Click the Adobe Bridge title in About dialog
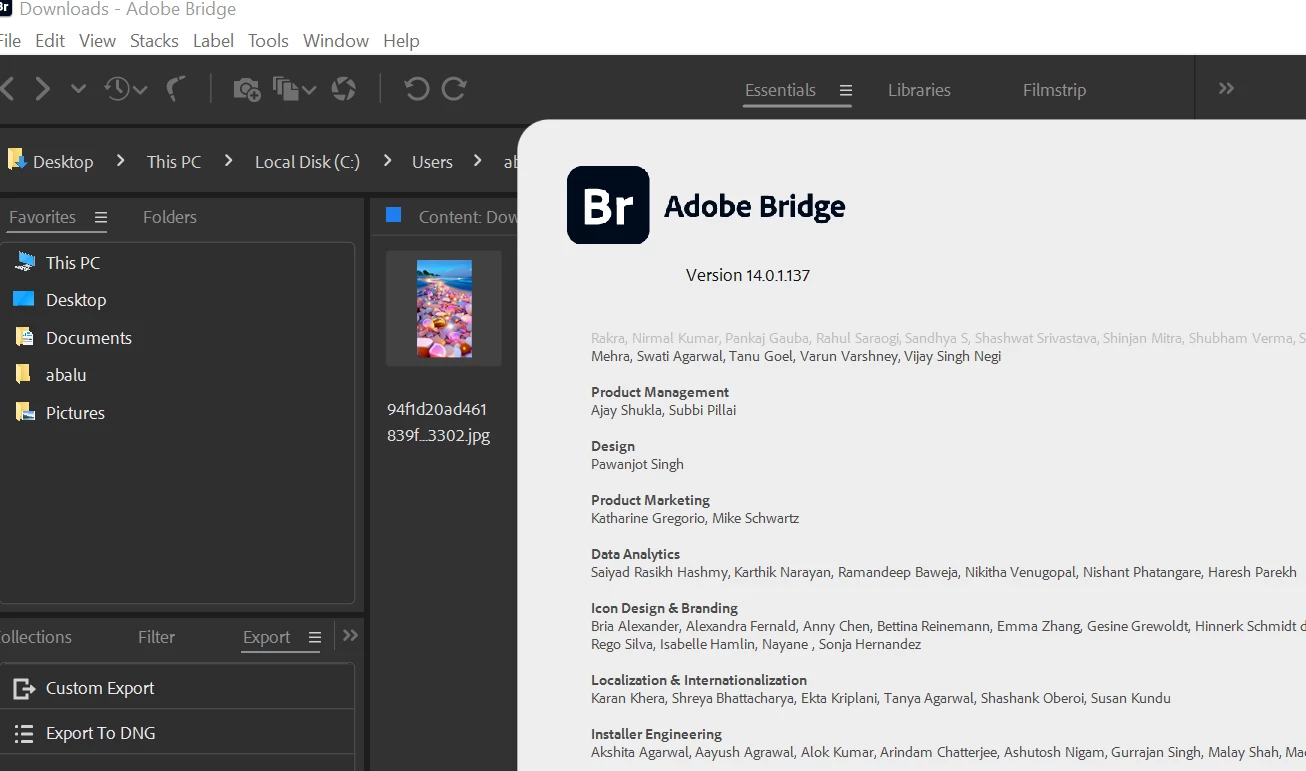This screenshot has width=1306, height=771. [x=755, y=206]
